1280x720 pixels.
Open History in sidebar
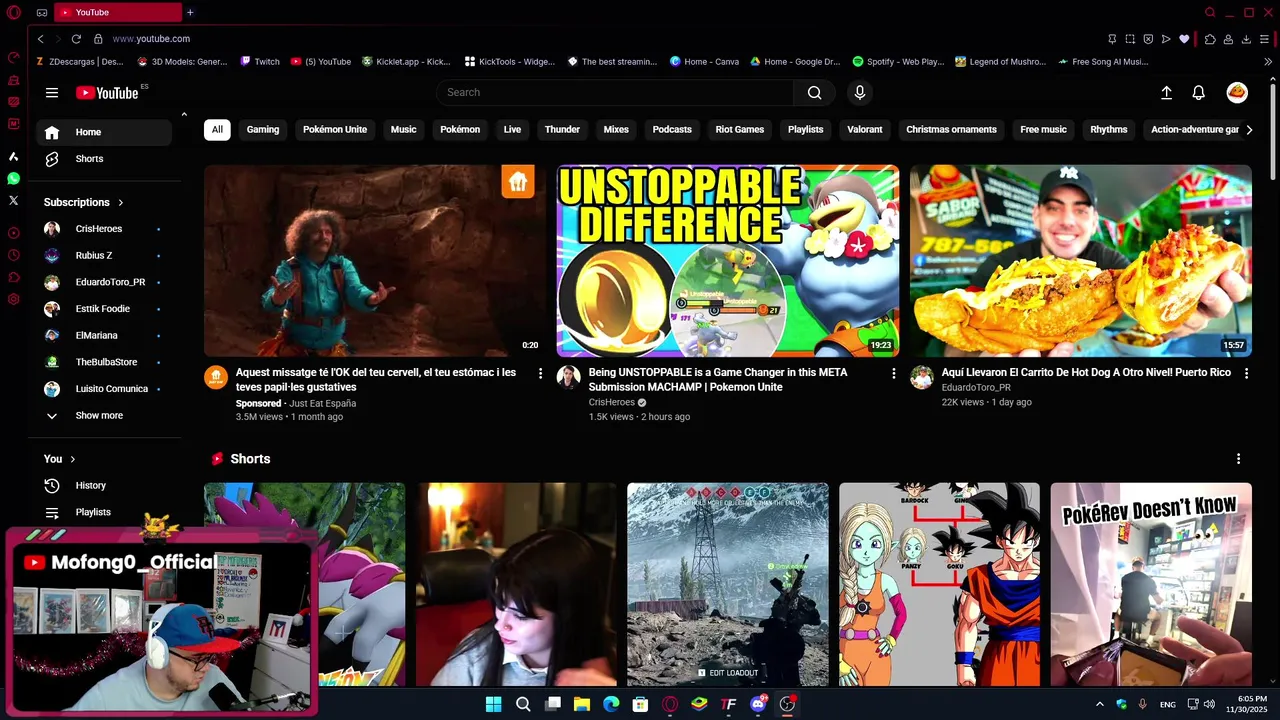(104, 486)
